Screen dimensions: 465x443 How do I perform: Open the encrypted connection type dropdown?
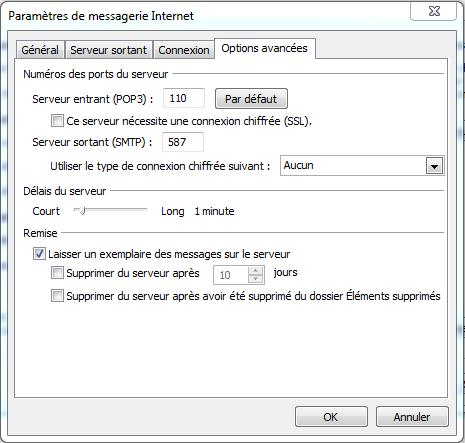[362, 166]
